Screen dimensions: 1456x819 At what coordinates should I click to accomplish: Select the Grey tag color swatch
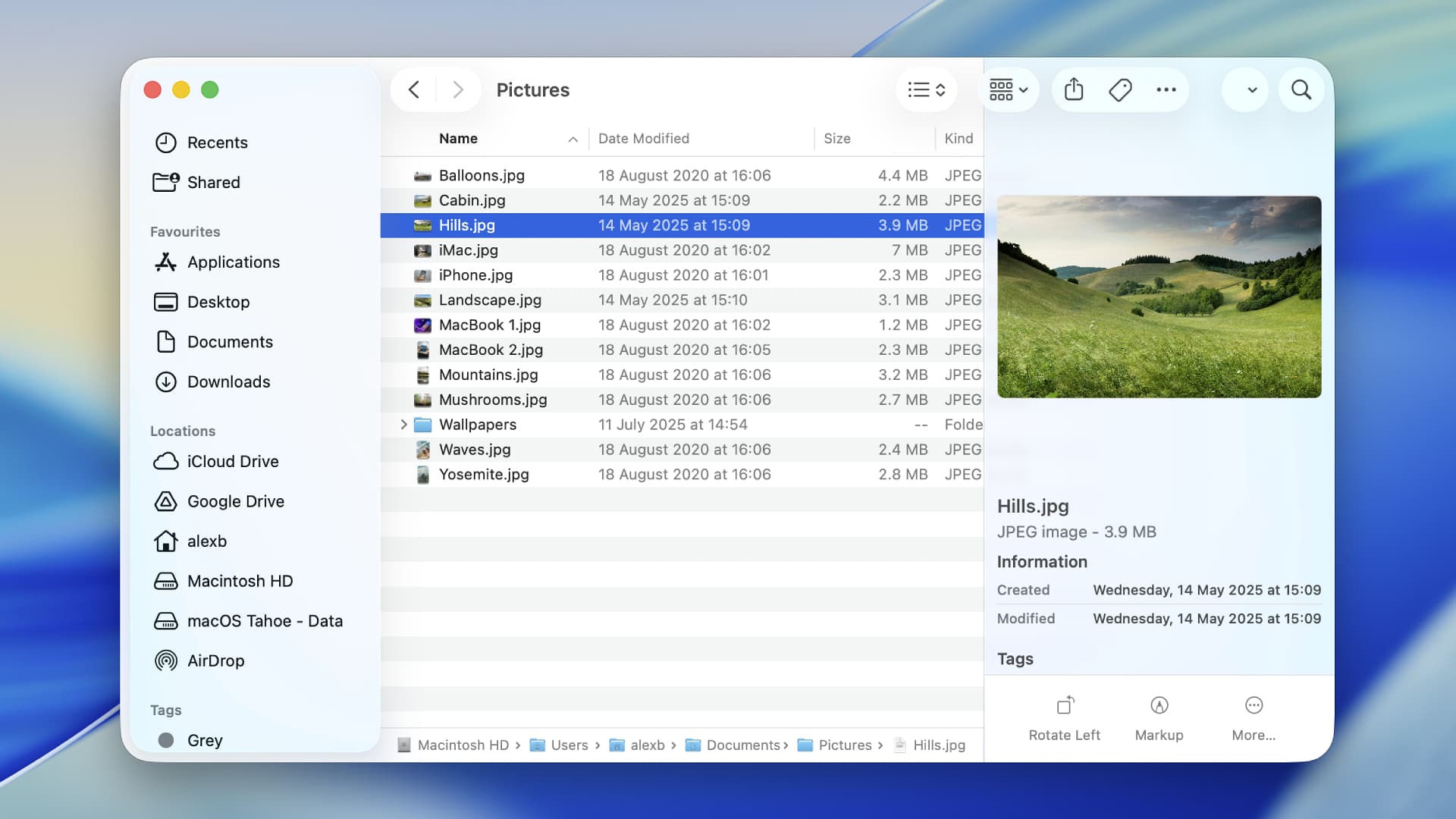click(x=166, y=740)
